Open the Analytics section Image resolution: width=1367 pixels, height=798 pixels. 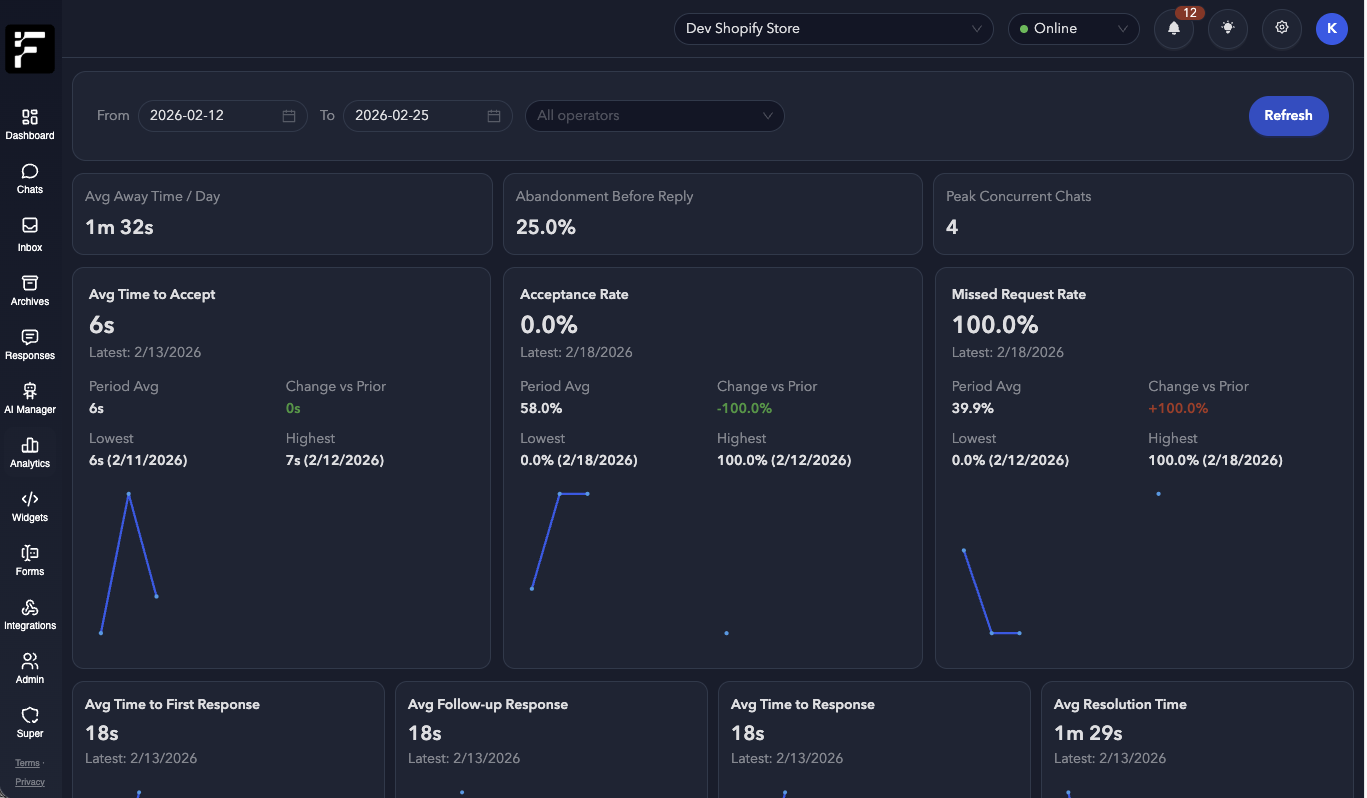pyautogui.click(x=29, y=451)
